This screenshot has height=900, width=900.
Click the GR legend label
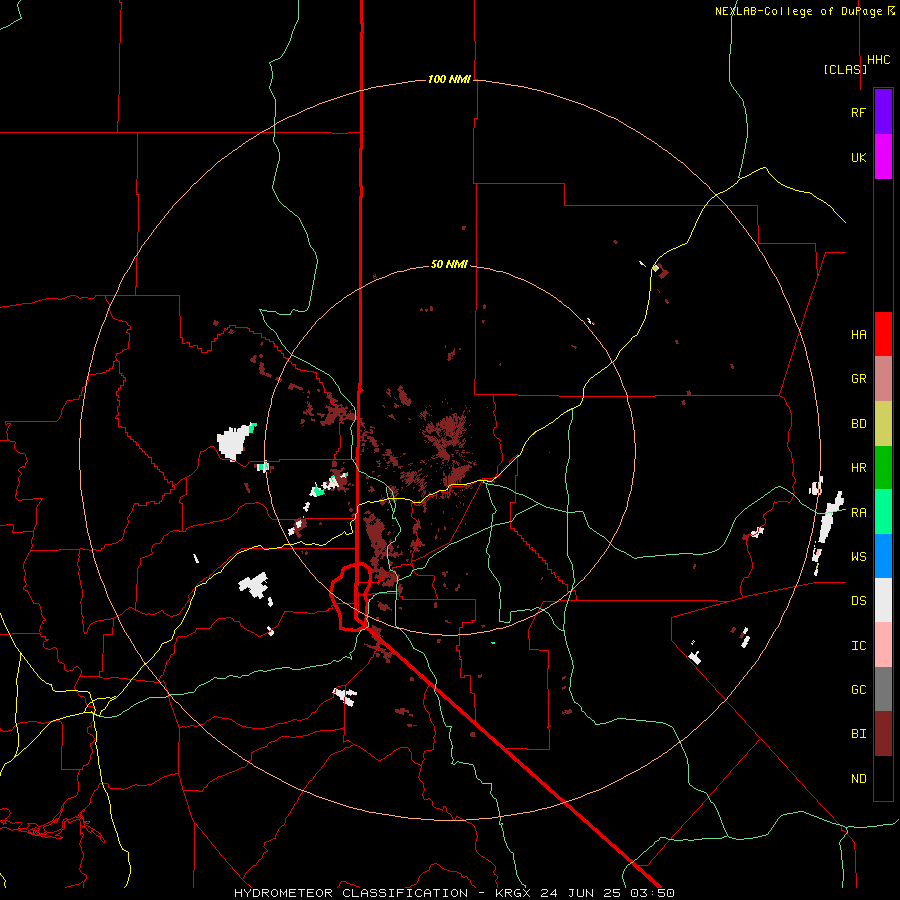click(x=858, y=379)
